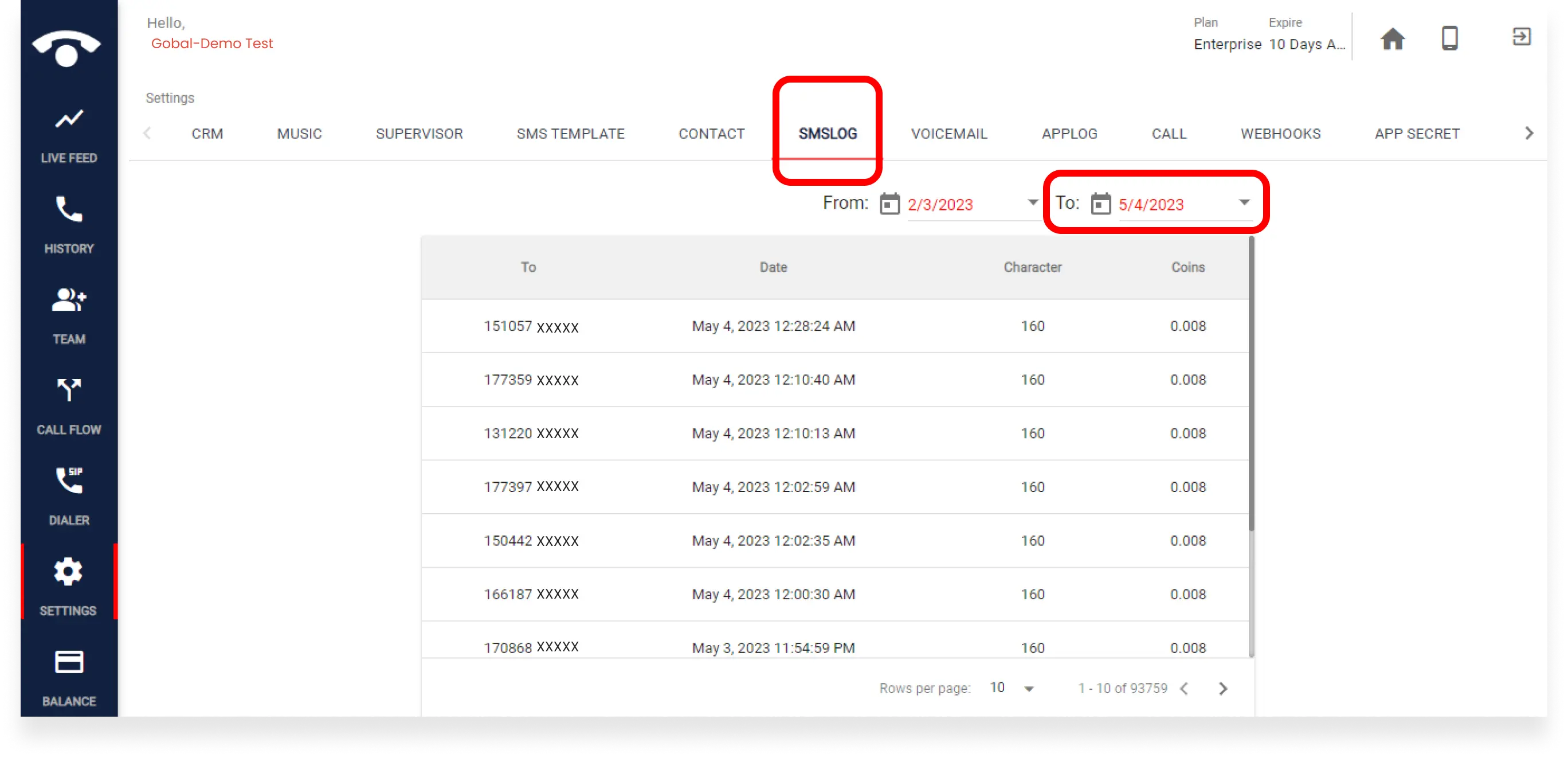1568x758 pixels.
Task: Click the CALL FLOW branching icon in sidebar
Action: (x=68, y=392)
